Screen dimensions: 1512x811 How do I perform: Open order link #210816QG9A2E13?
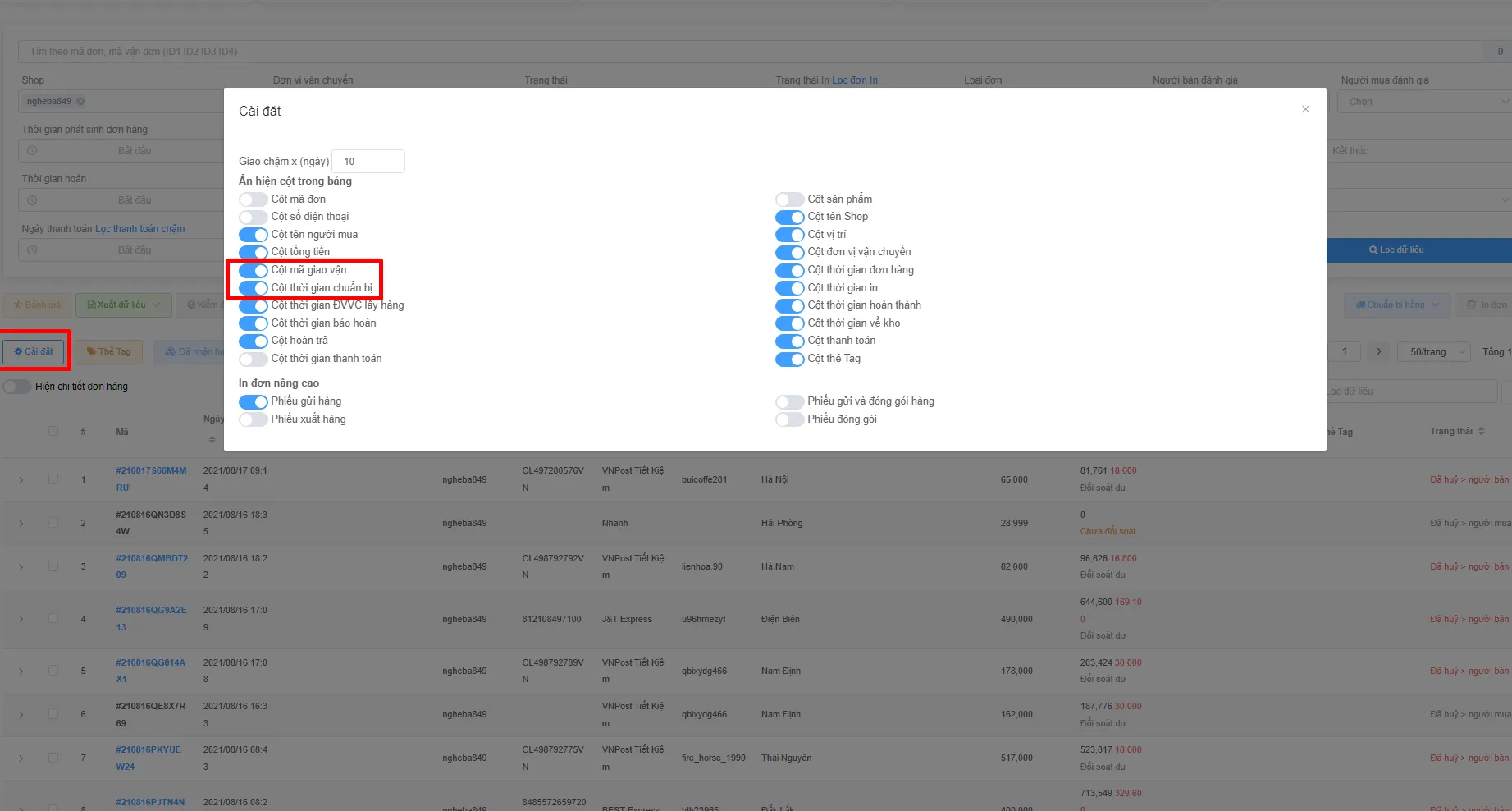pyautogui.click(x=151, y=619)
